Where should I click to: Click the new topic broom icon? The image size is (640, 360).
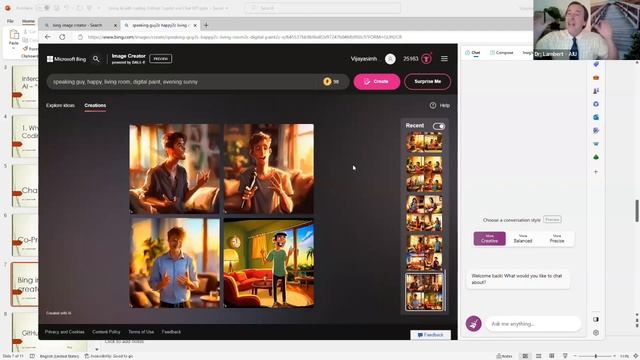point(473,324)
